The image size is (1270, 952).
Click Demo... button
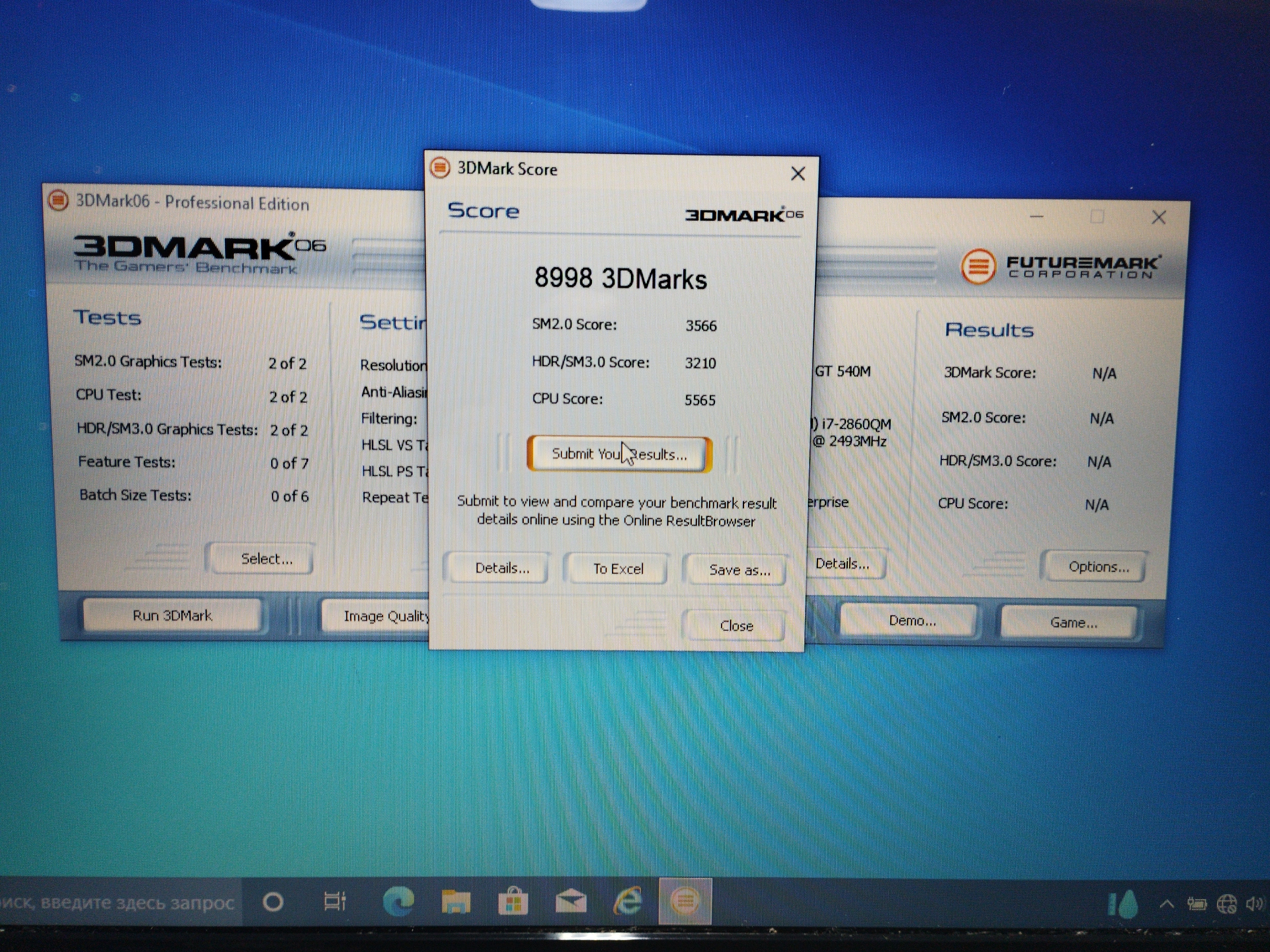(910, 620)
